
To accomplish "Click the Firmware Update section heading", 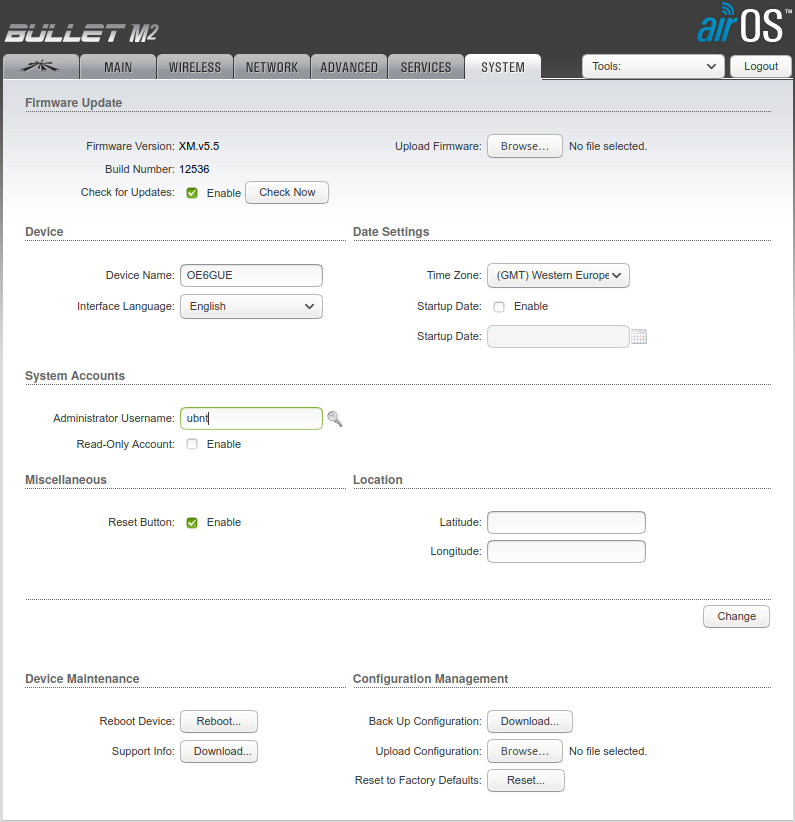I will pos(73,103).
